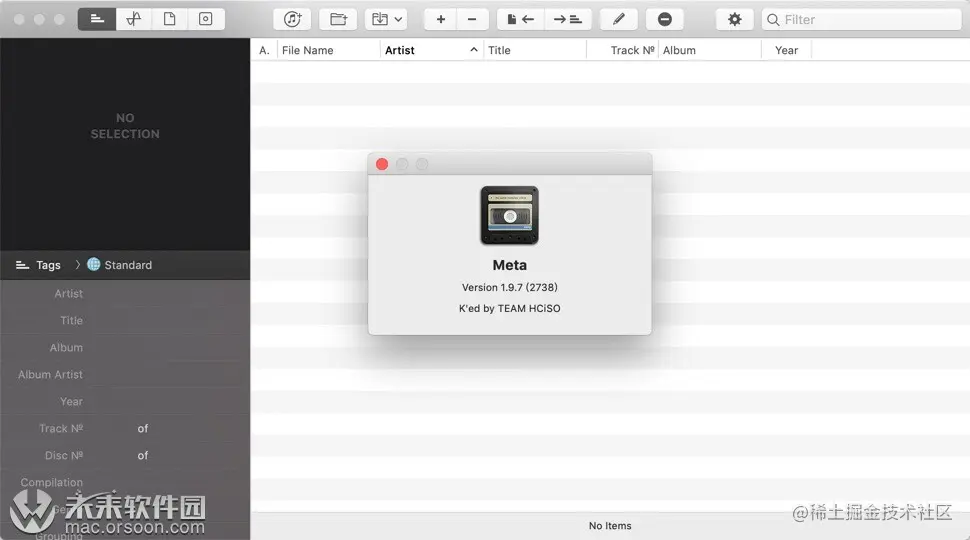Click the minus remove button
The height and width of the screenshot is (540, 970).
point(472,19)
